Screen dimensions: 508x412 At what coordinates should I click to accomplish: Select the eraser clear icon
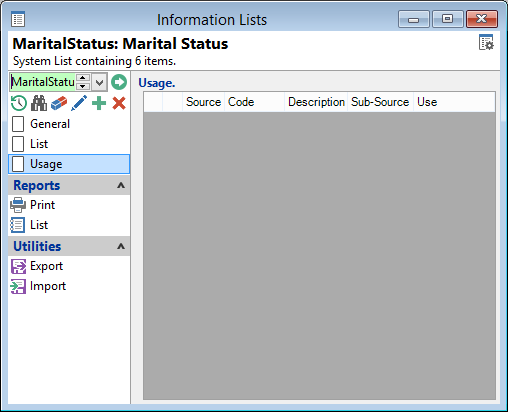point(59,103)
